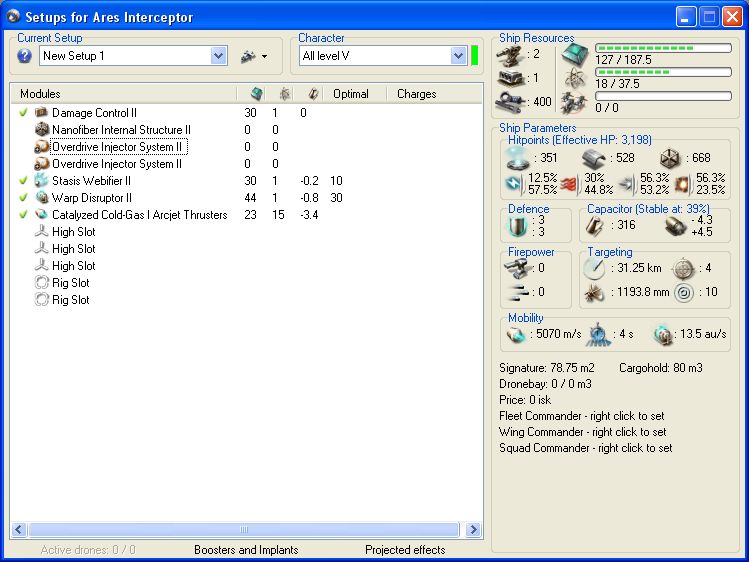Click the first empty High Slot icon
Viewport: 749px width, 562px height.
tap(42, 232)
